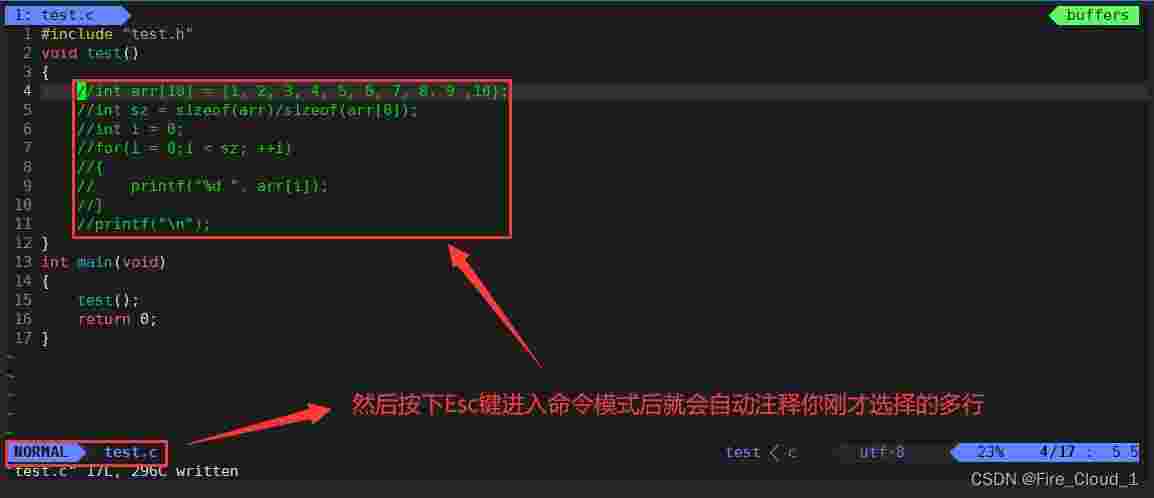Click line number 13 in gutter
Viewport: 1154px width, 498px height.
pyautogui.click(x=24, y=262)
